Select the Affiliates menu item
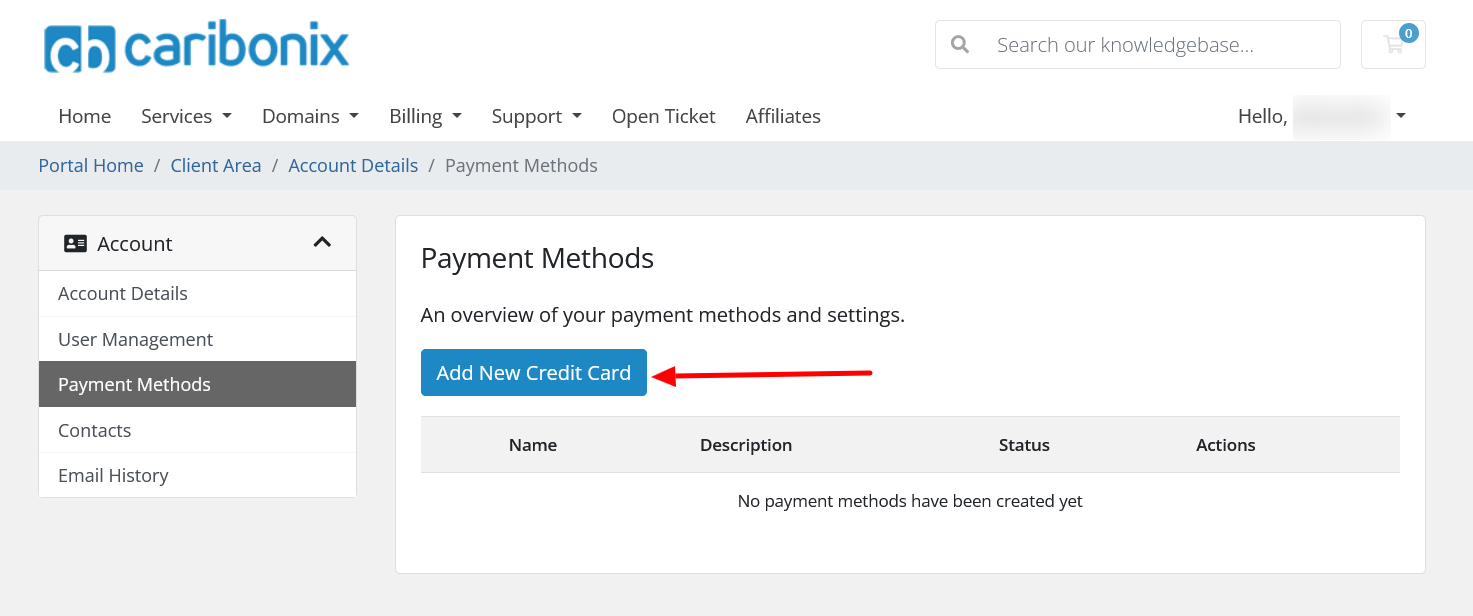1473x616 pixels. click(x=783, y=116)
